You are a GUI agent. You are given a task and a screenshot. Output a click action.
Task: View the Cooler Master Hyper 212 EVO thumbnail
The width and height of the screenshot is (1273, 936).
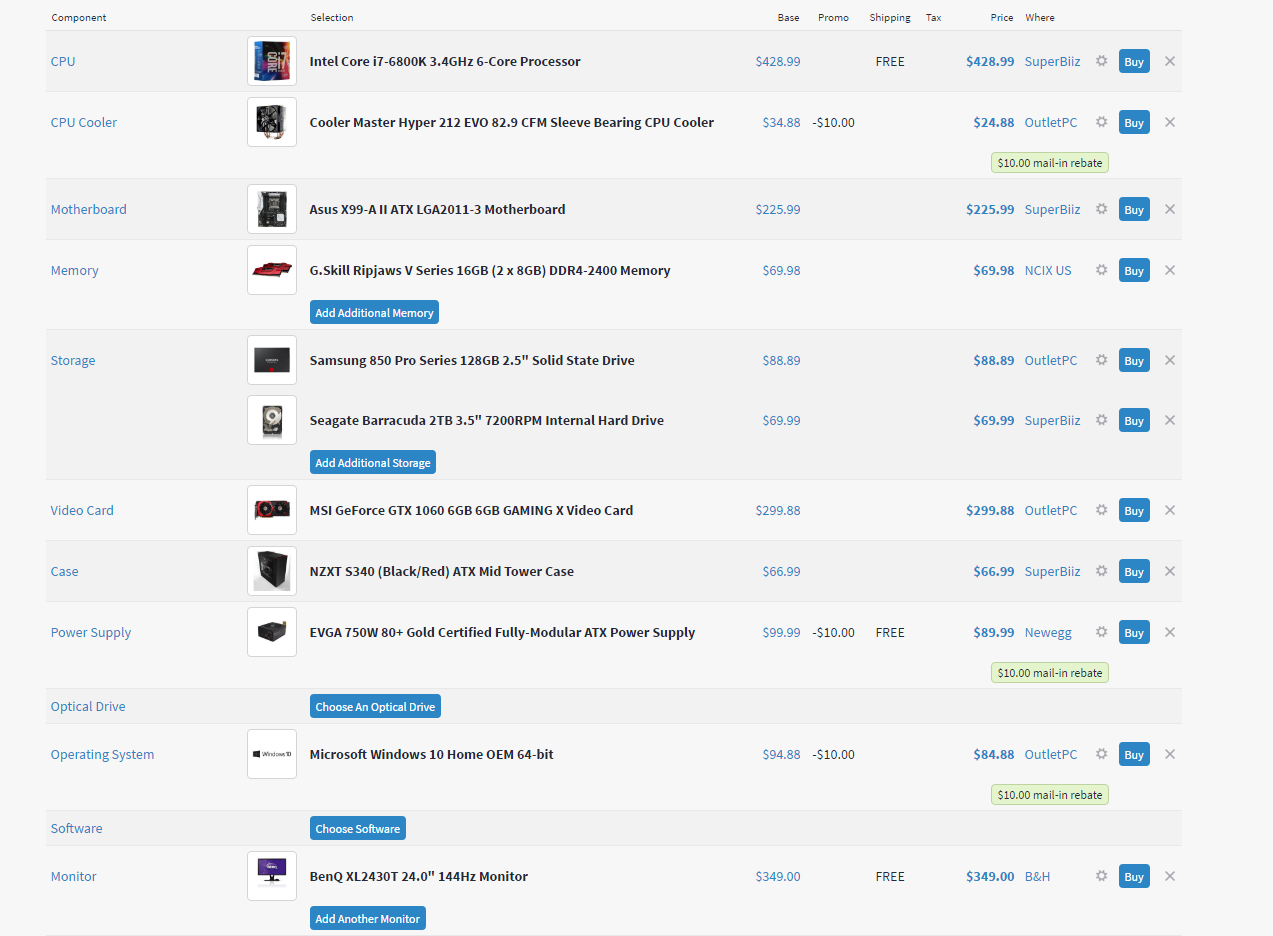pos(272,122)
